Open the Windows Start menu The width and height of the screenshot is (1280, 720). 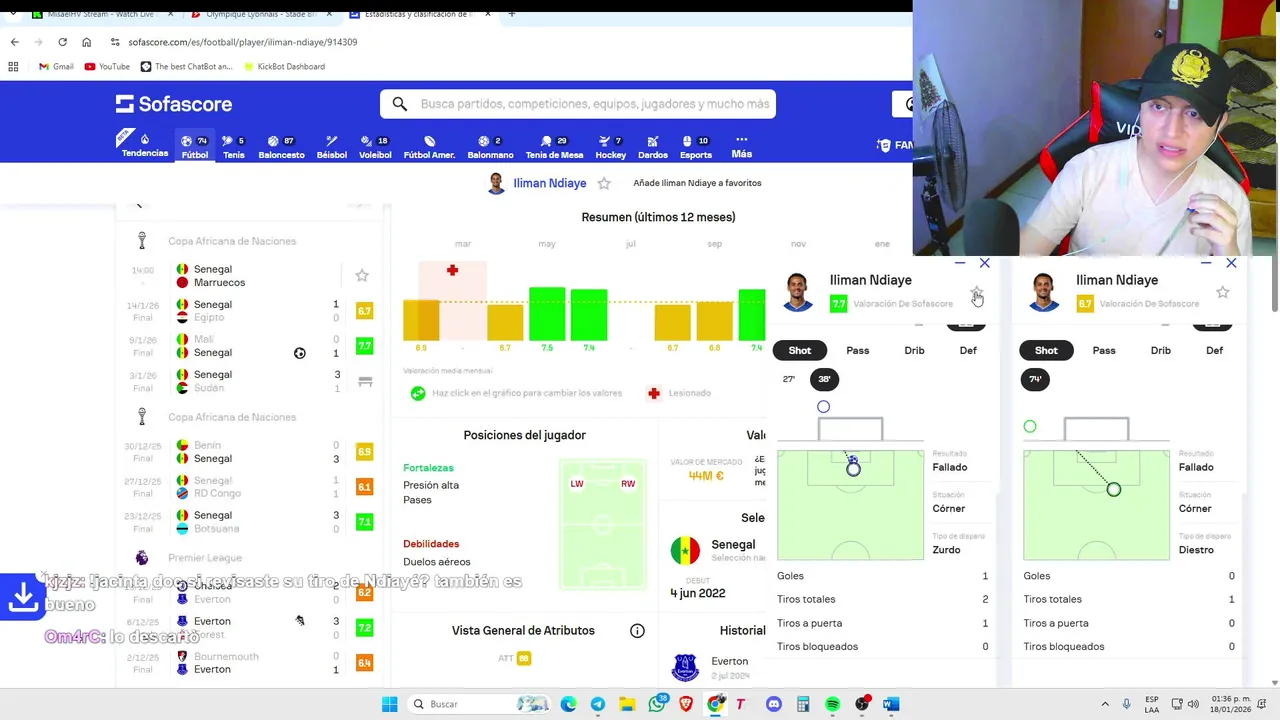389,704
